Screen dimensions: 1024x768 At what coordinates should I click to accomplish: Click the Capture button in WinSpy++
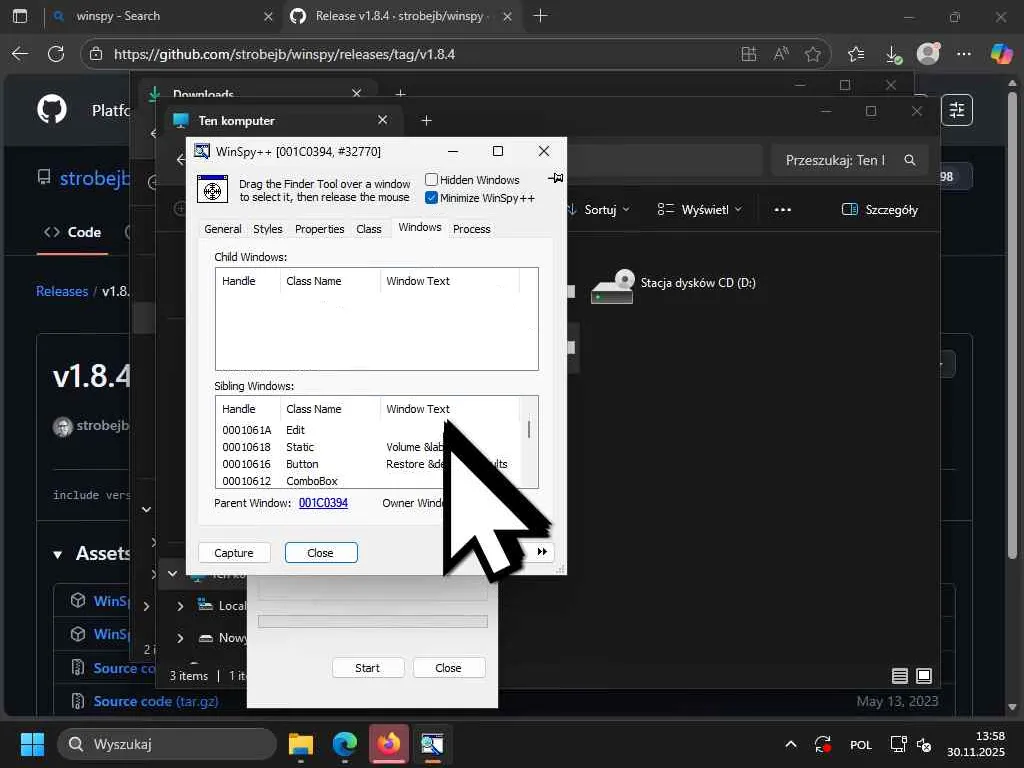point(234,553)
